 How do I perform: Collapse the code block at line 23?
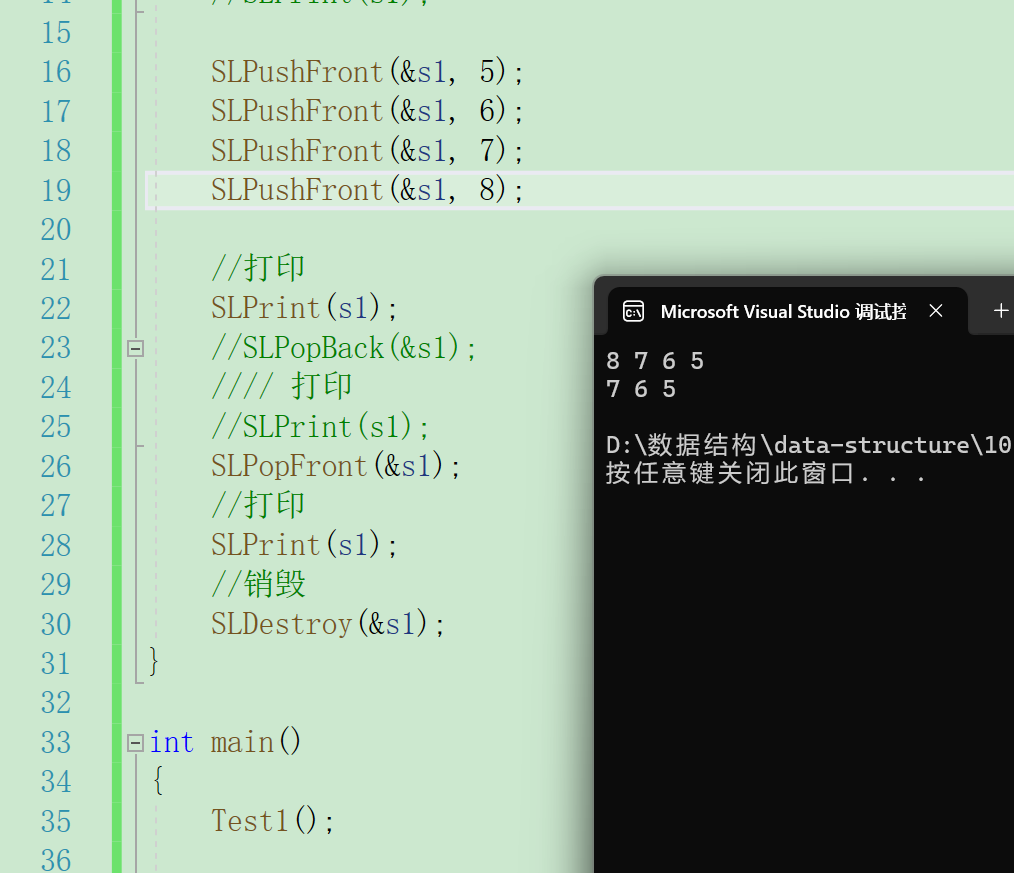point(135,349)
